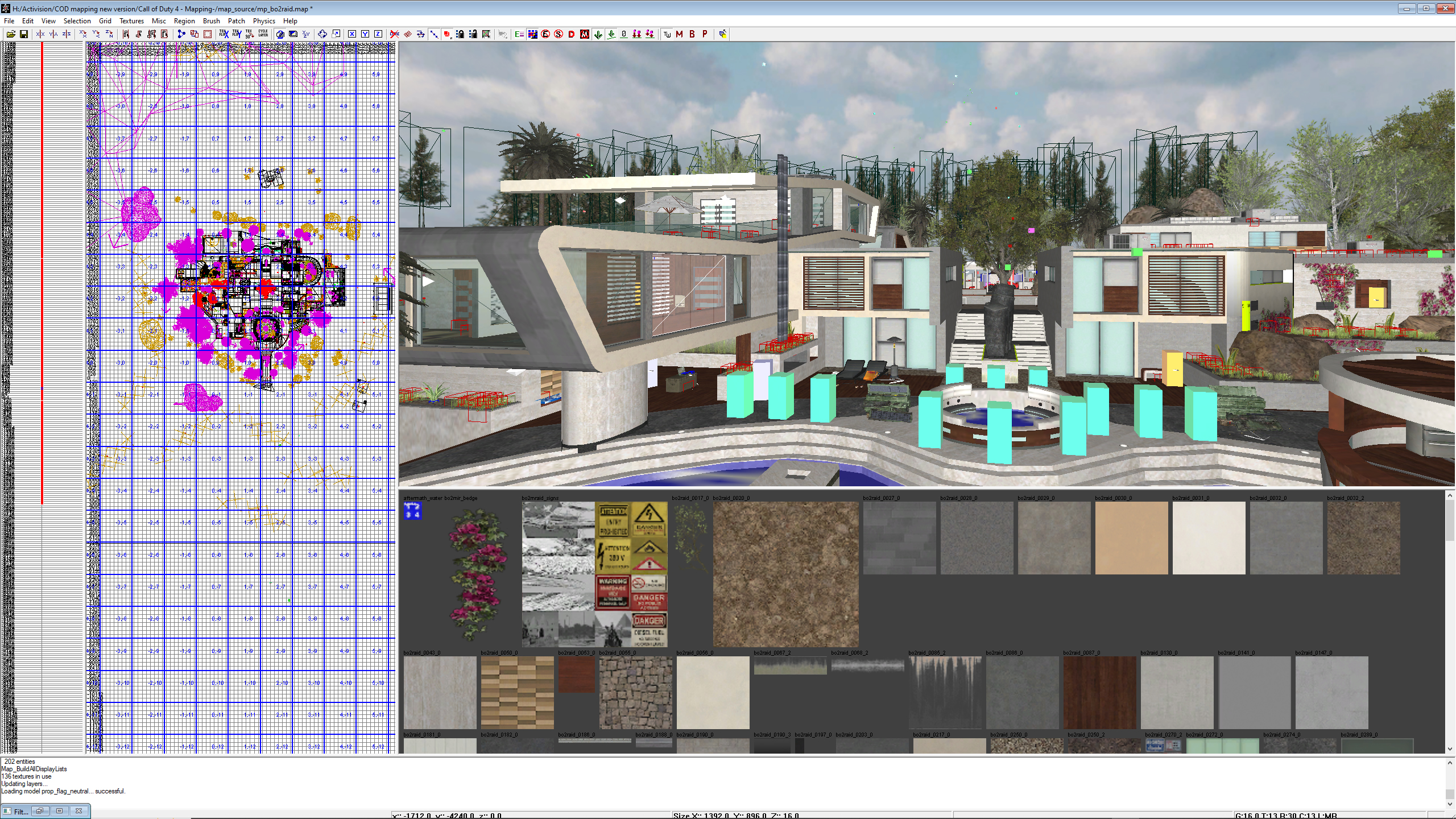The image size is (1456, 819).
Task: Click the boxed Y toolbar icon
Action: click(x=365, y=34)
